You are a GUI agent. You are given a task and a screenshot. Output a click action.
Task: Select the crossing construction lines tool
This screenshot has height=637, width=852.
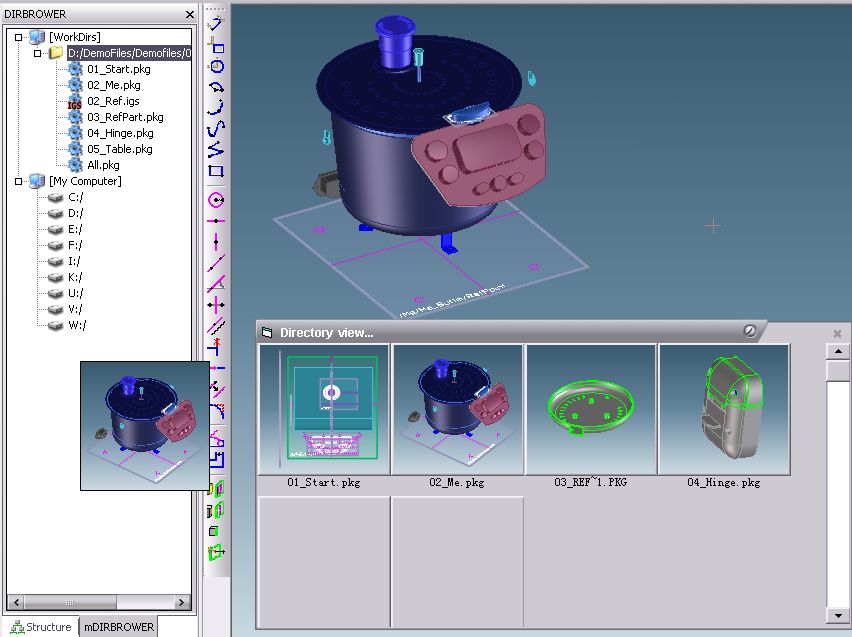pyautogui.click(x=216, y=304)
